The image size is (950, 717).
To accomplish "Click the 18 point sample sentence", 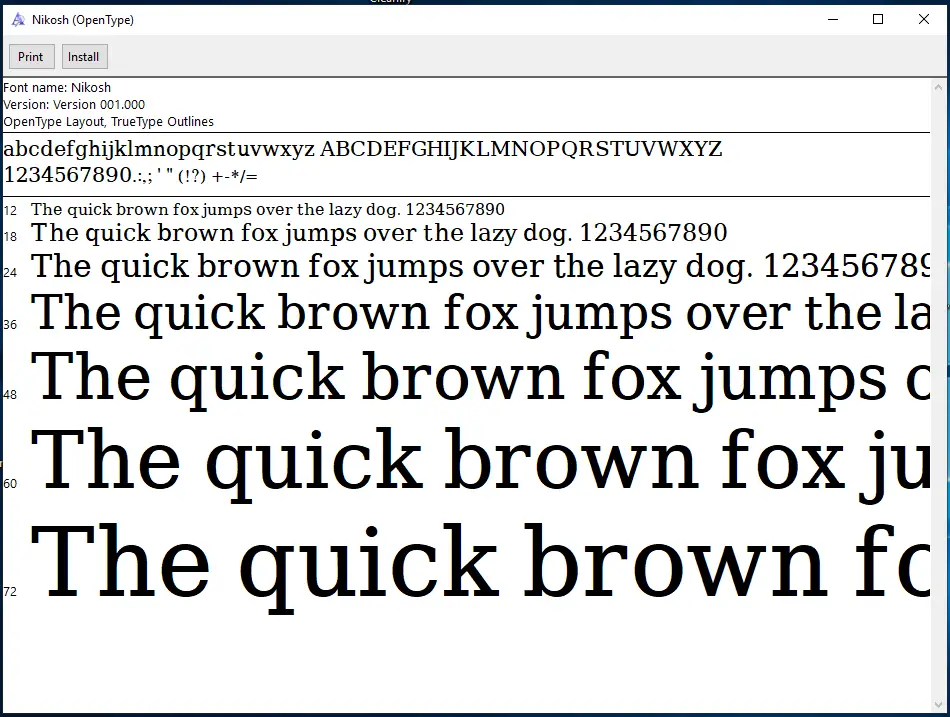I will click(379, 233).
